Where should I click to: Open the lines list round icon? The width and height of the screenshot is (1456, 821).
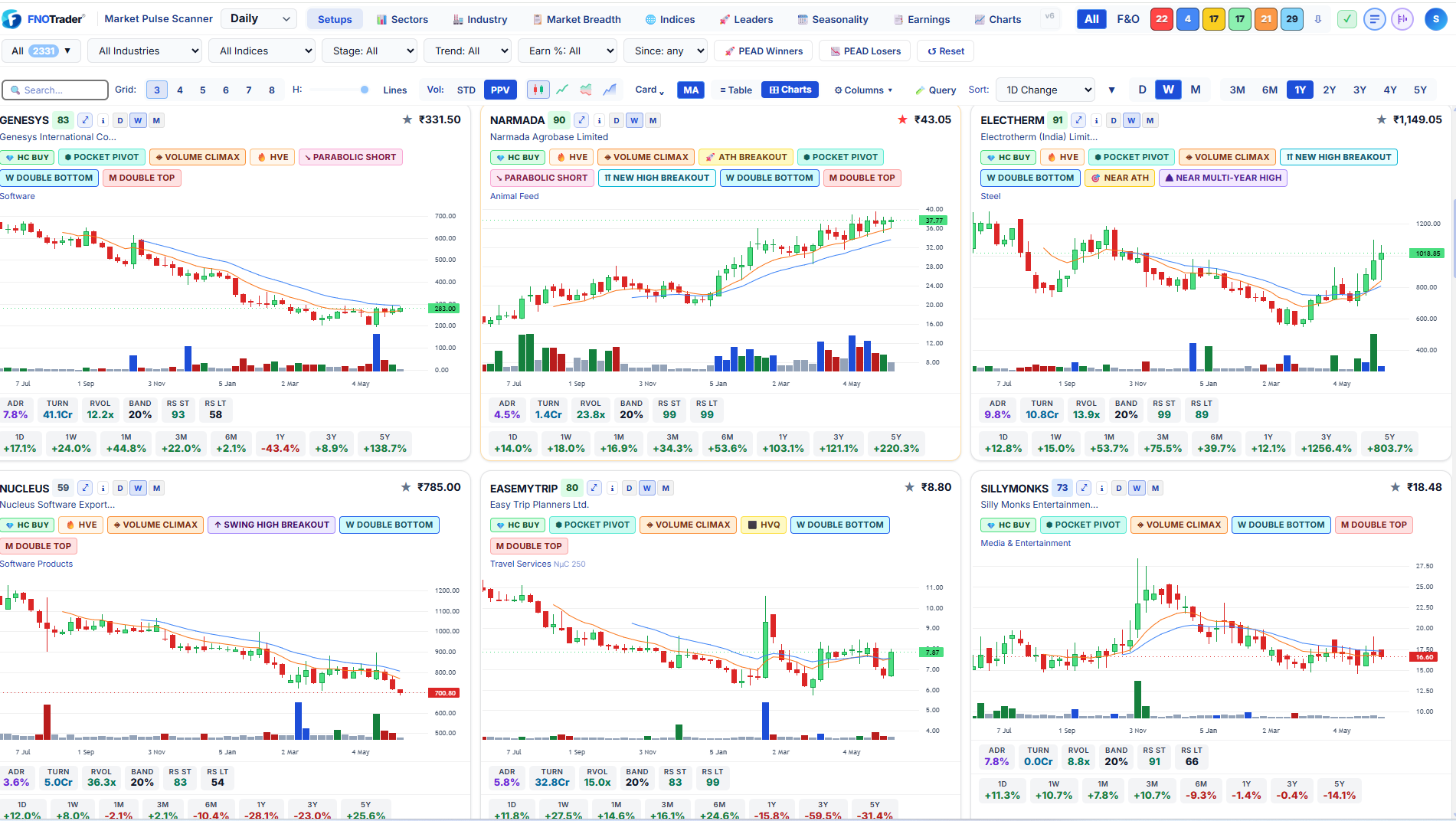click(x=1375, y=19)
